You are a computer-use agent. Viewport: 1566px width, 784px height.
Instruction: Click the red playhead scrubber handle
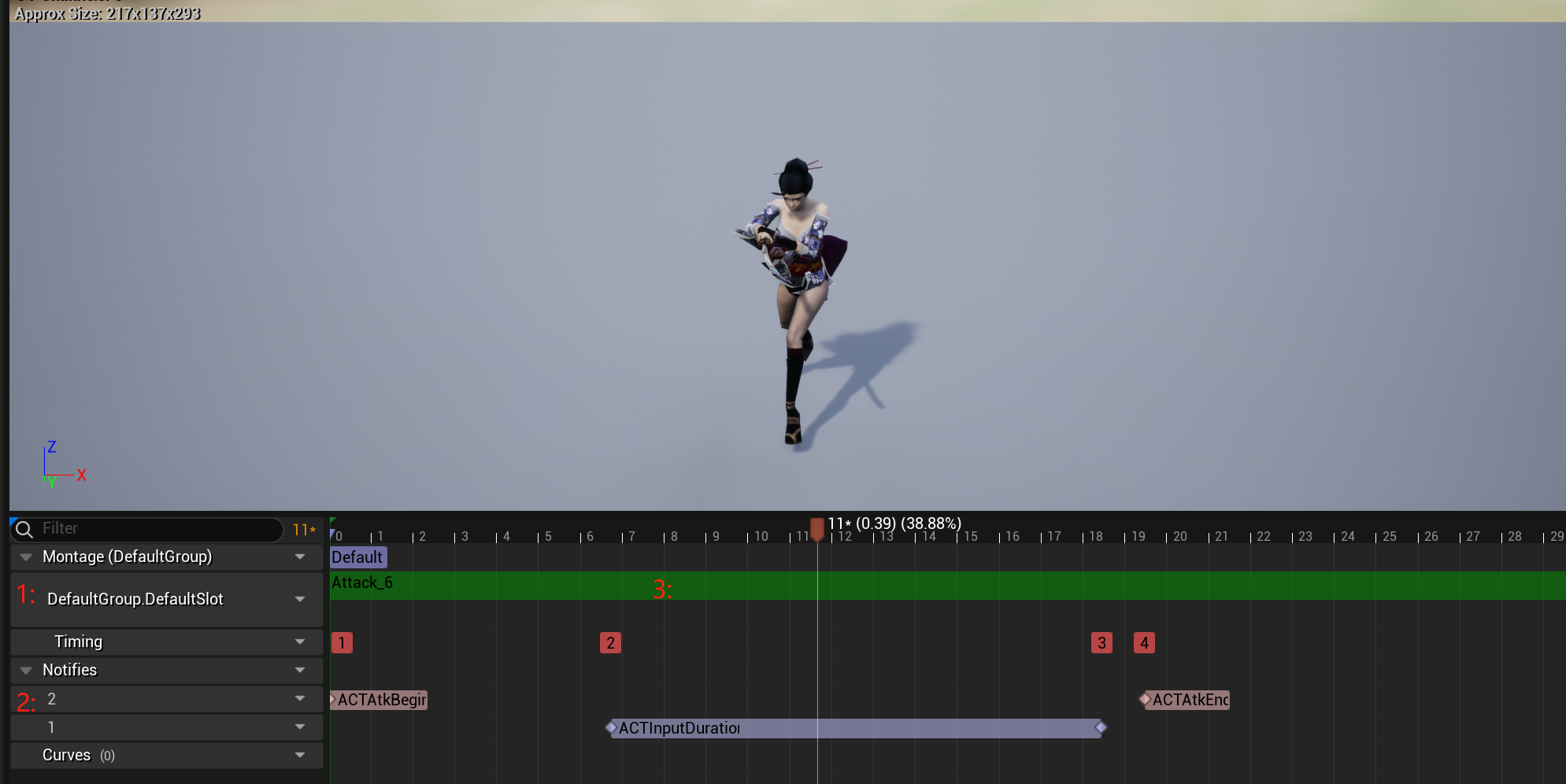point(817,528)
